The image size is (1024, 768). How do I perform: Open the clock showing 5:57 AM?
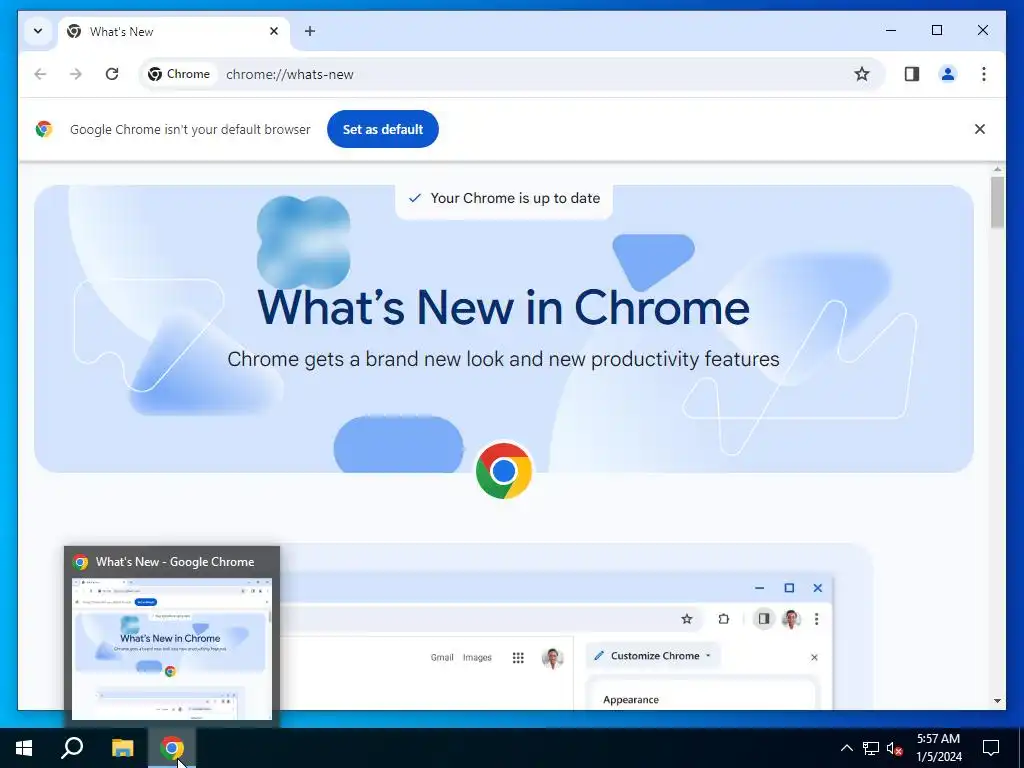click(939, 748)
